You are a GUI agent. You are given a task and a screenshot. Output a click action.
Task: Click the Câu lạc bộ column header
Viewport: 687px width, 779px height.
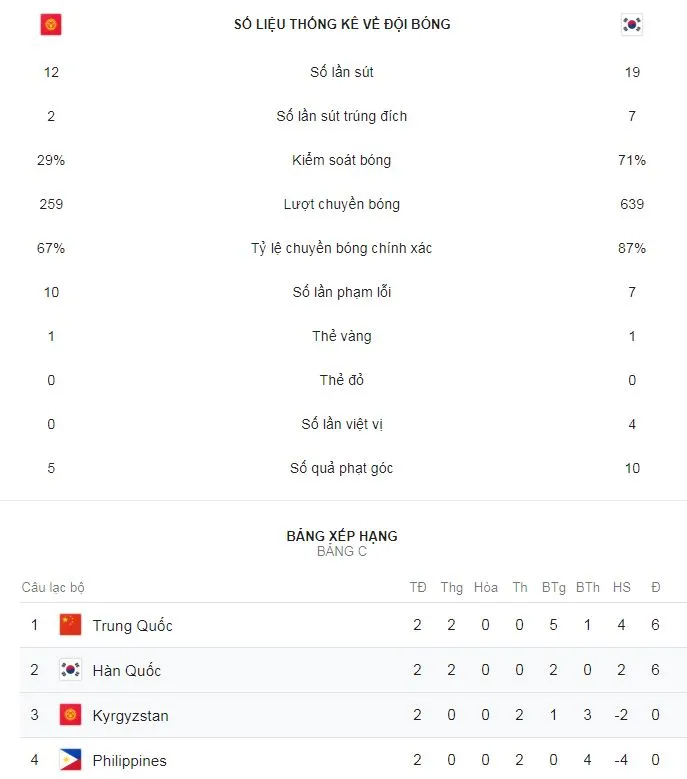tap(53, 587)
